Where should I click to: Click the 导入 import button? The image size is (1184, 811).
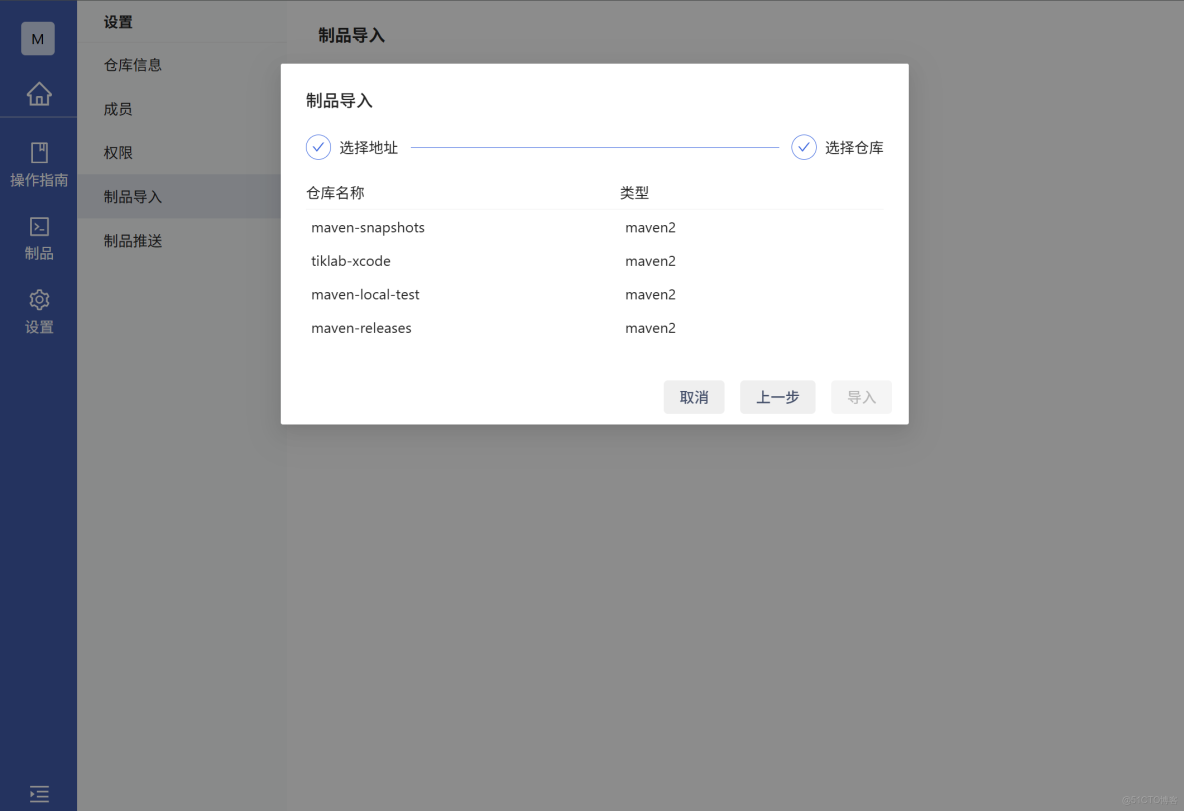[x=861, y=397]
